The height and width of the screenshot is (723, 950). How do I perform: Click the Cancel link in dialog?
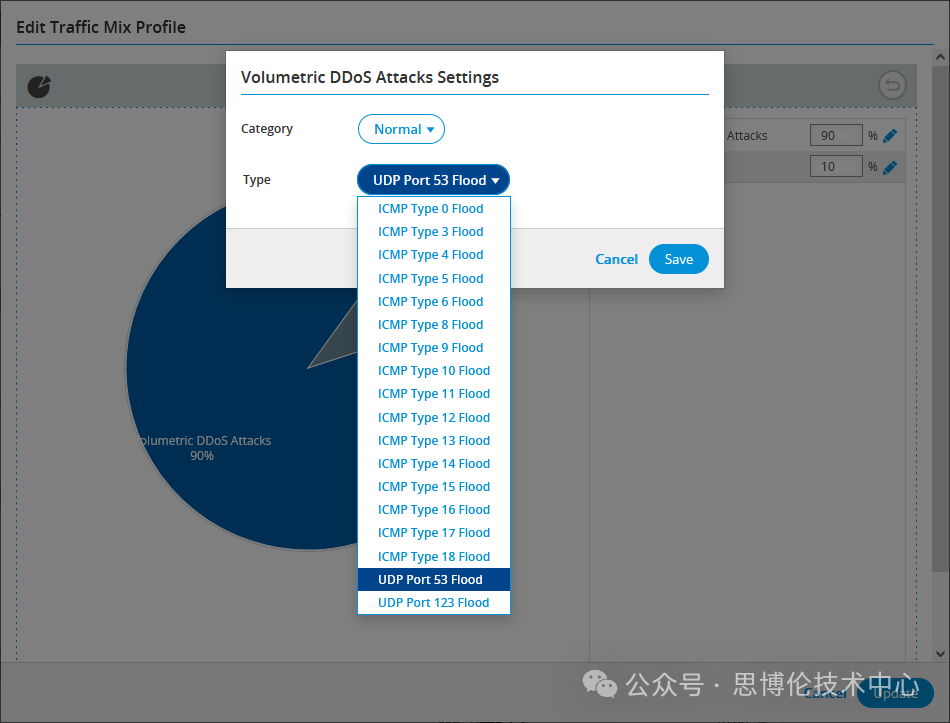point(616,259)
